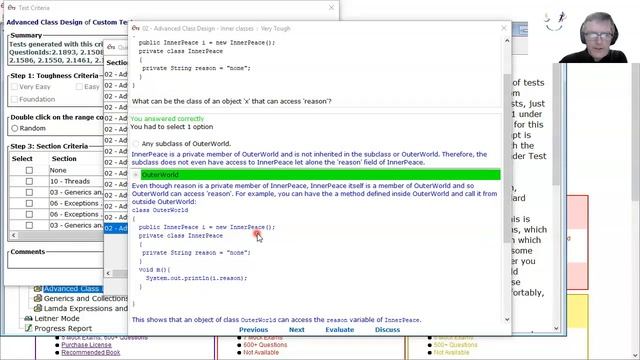
Task: Check the first 03 - Generics section checkbox
Action: (29, 192)
